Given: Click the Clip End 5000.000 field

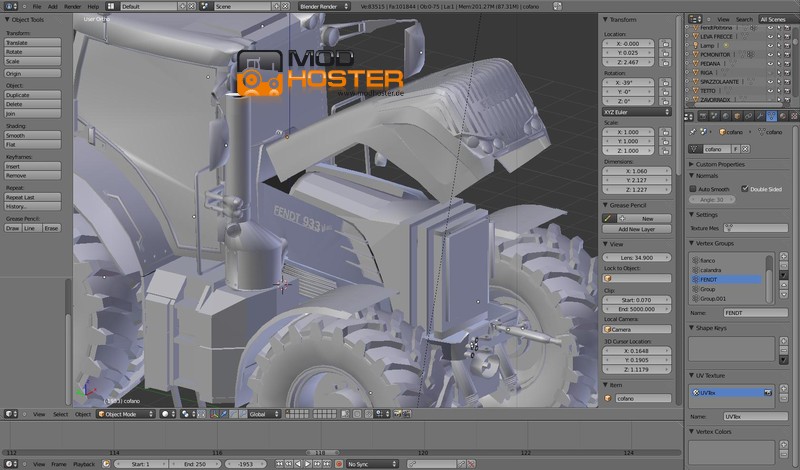Looking at the screenshot, I should [x=636, y=309].
